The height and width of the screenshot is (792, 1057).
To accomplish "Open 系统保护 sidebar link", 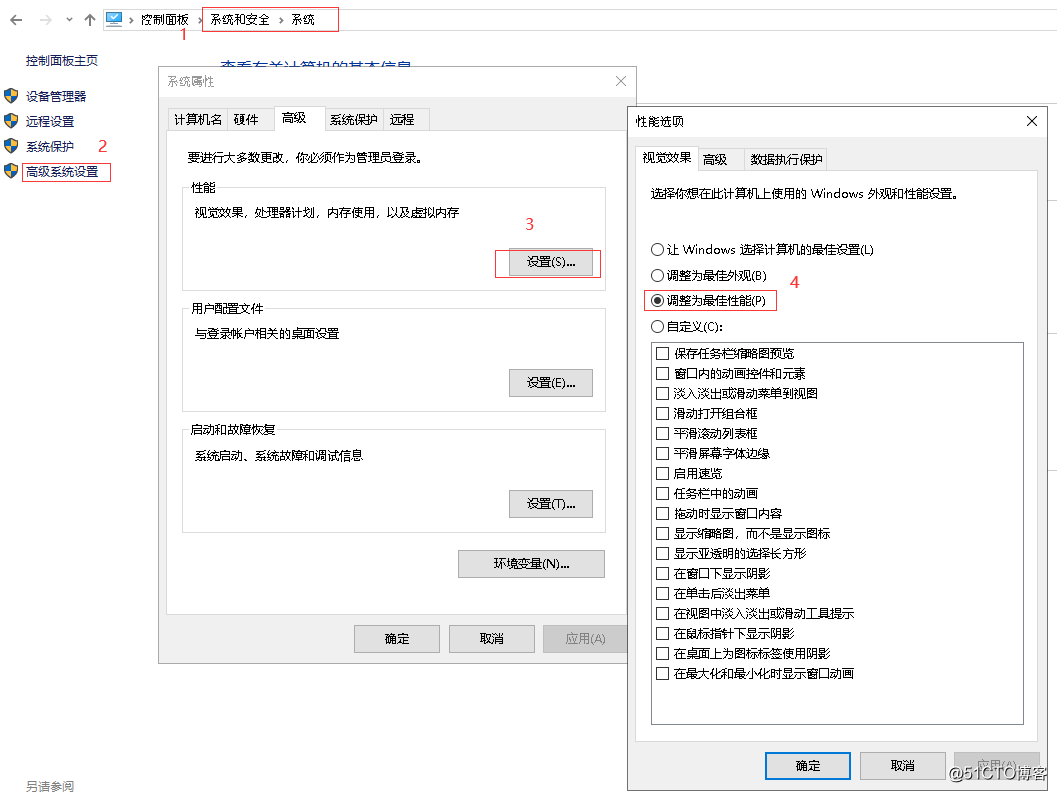I will click(x=50, y=146).
